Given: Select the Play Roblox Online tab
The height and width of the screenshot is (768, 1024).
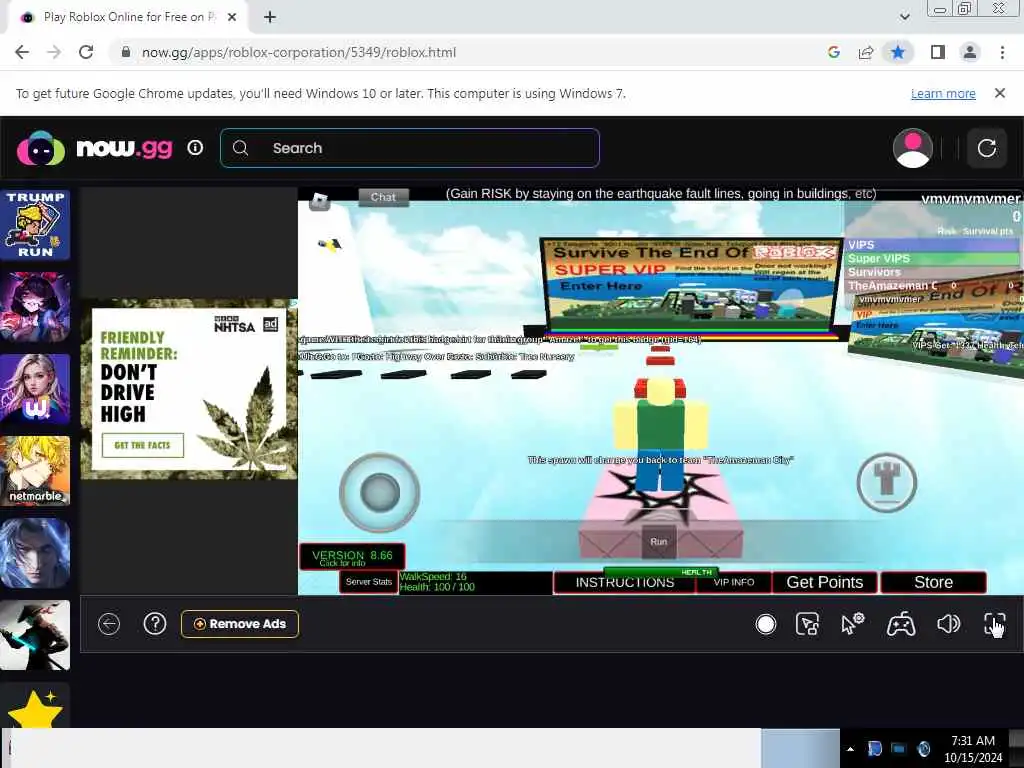Looking at the screenshot, I should [129, 17].
